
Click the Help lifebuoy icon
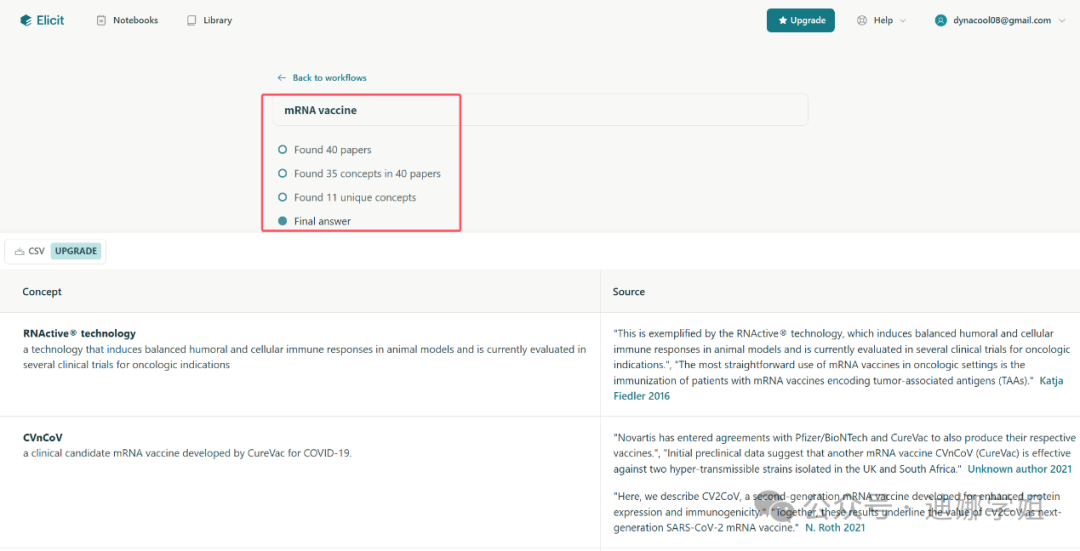click(862, 21)
